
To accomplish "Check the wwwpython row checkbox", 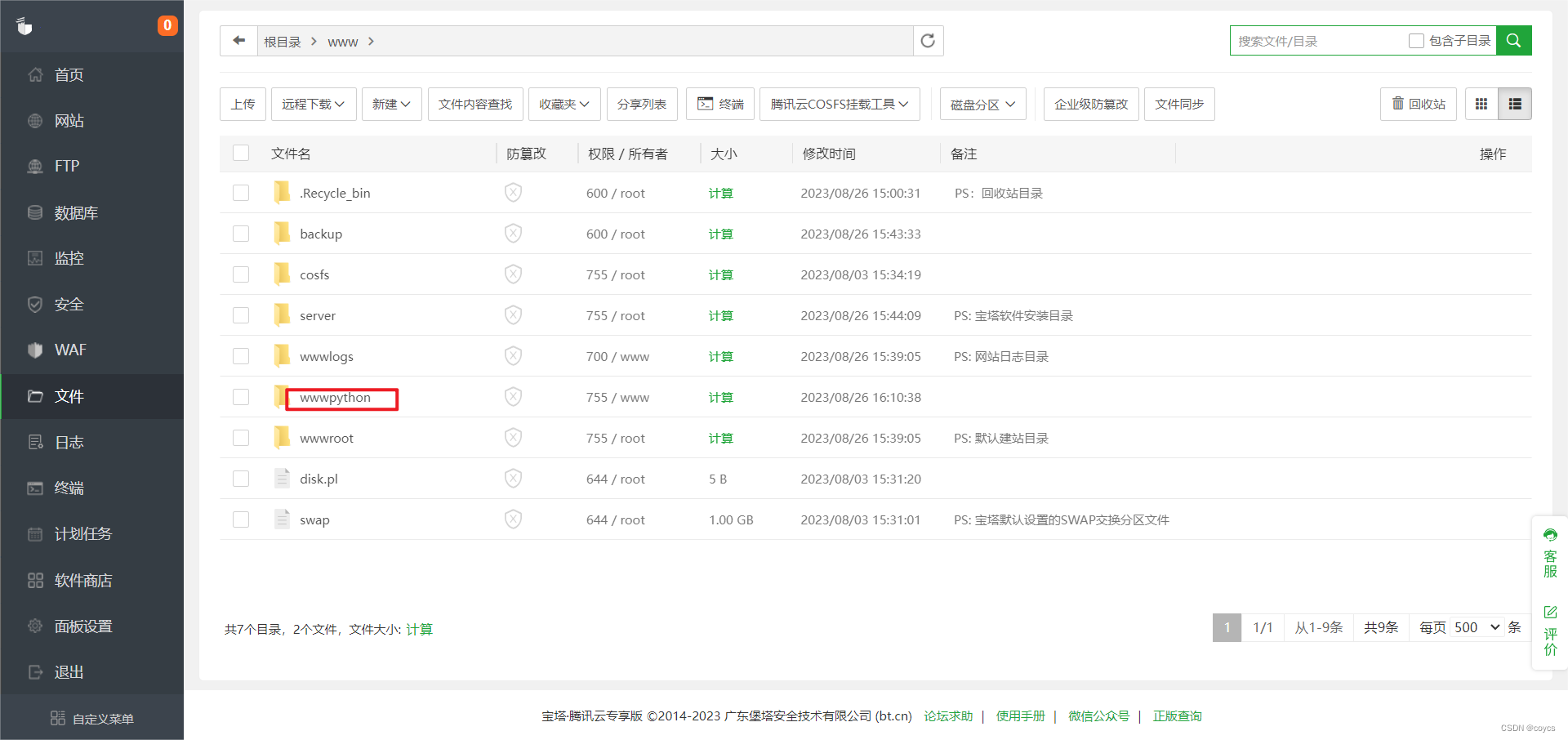I will click(241, 397).
